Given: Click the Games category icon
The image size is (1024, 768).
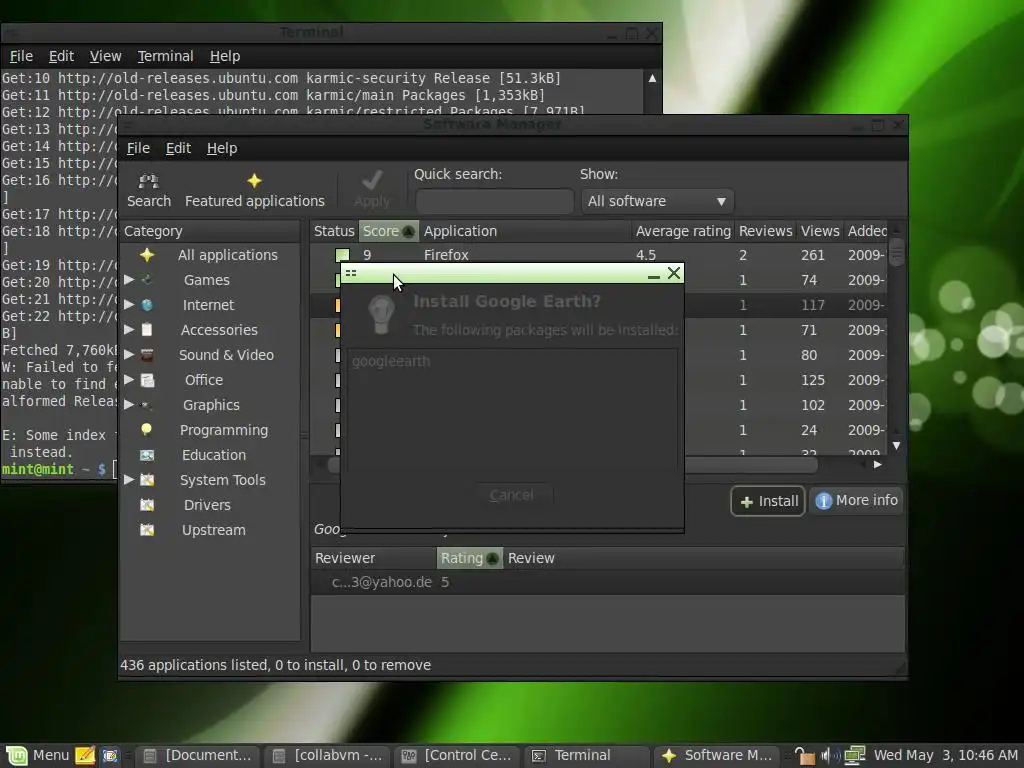Looking at the screenshot, I should coord(147,280).
